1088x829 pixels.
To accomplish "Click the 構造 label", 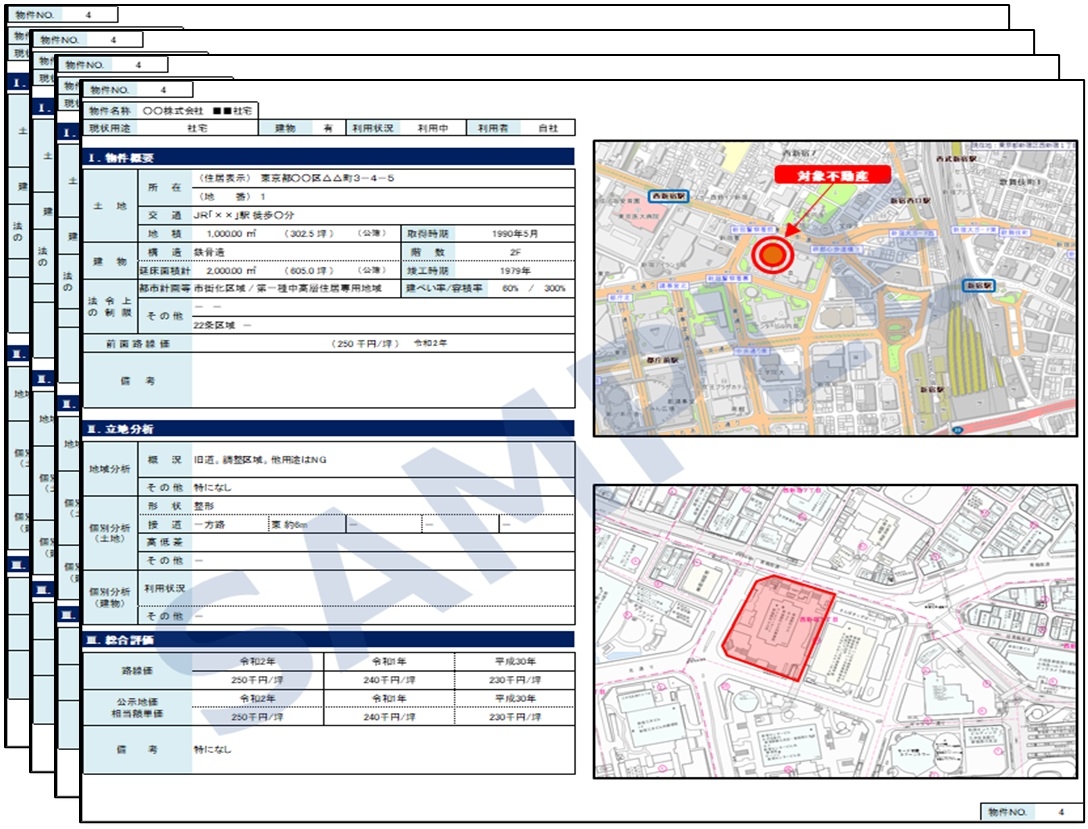I will 164,252.
